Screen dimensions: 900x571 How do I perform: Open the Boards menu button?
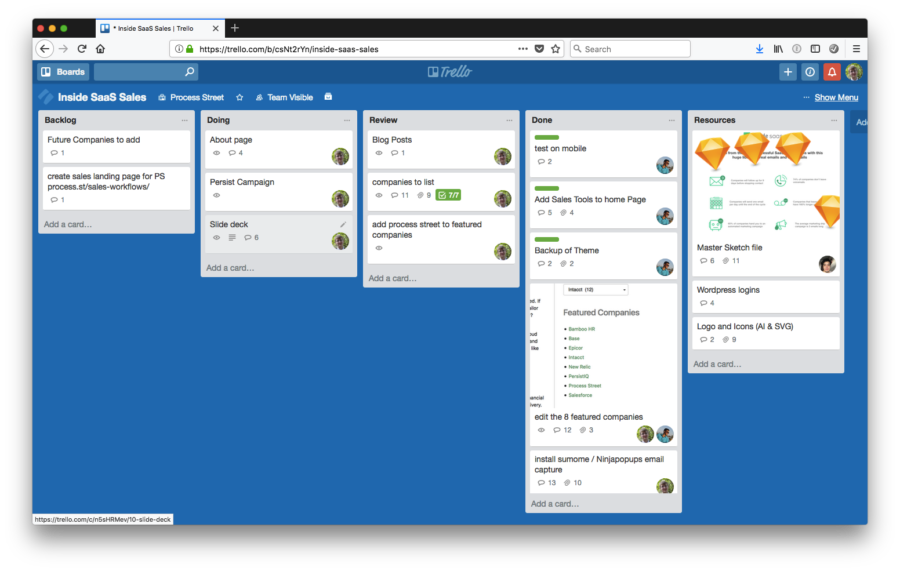click(63, 72)
